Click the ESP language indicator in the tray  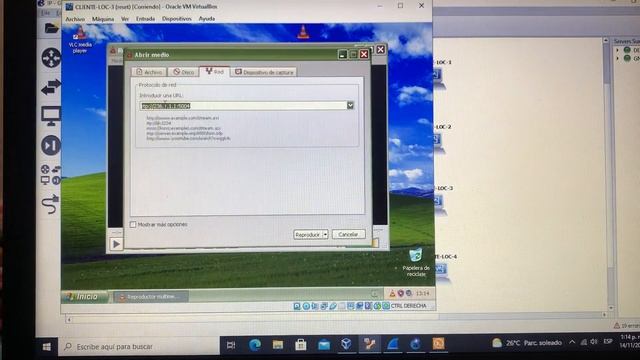point(608,342)
